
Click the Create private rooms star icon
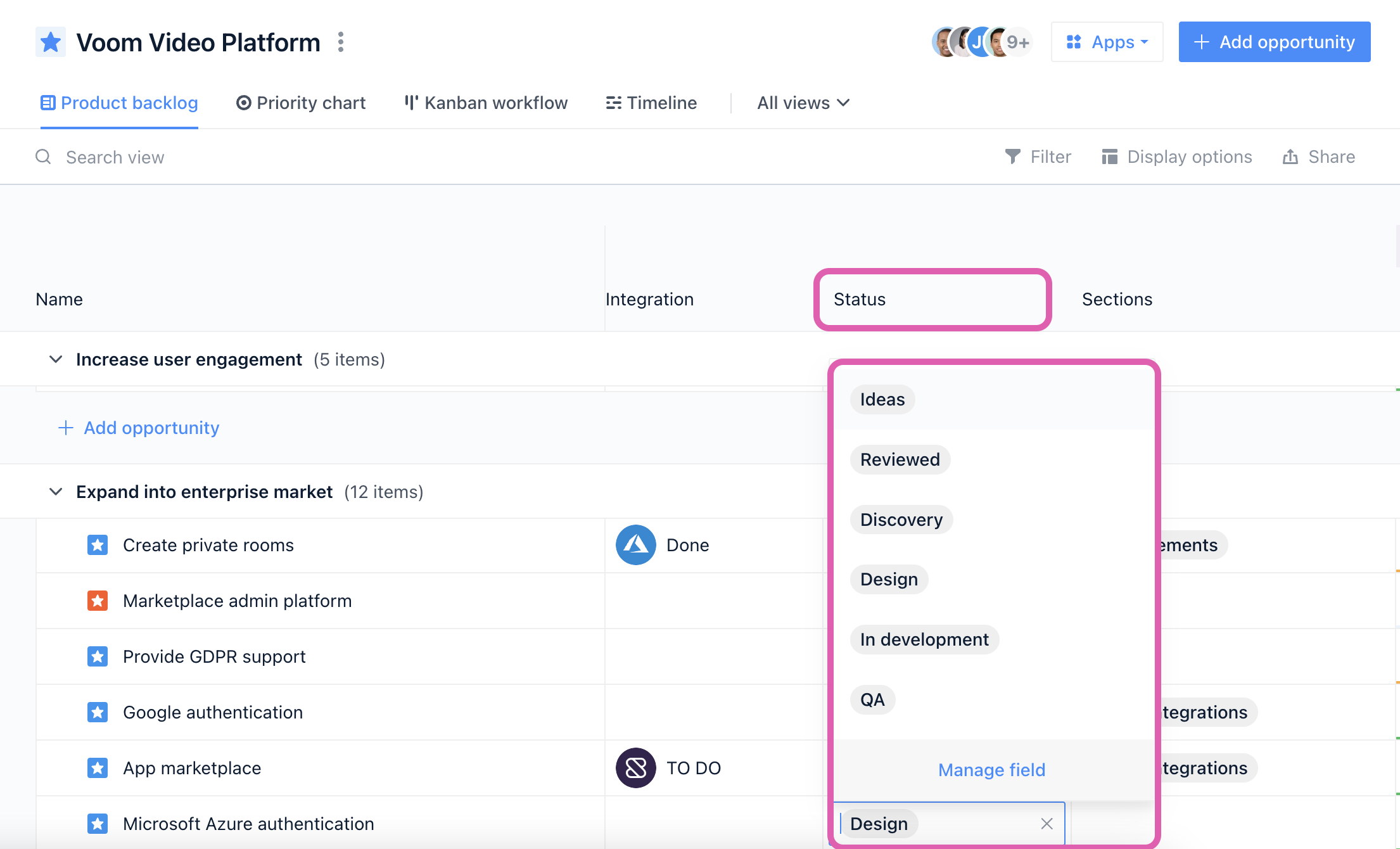coord(98,545)
